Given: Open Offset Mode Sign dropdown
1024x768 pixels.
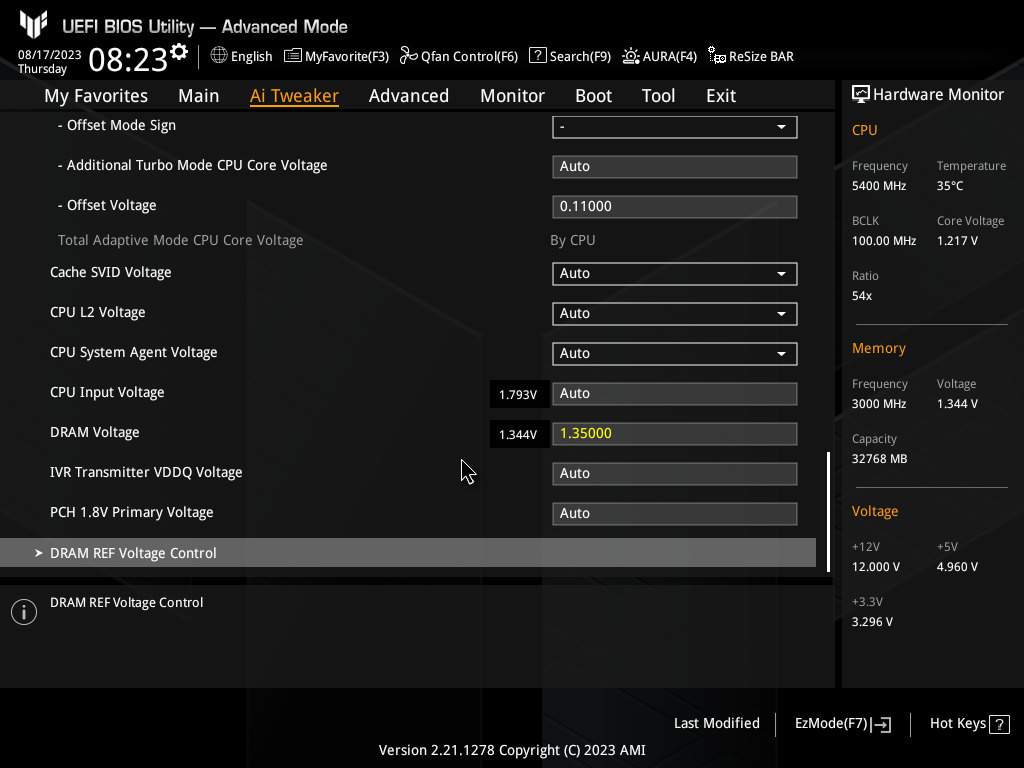Looking at the screenshot, I should click(675, 127).
